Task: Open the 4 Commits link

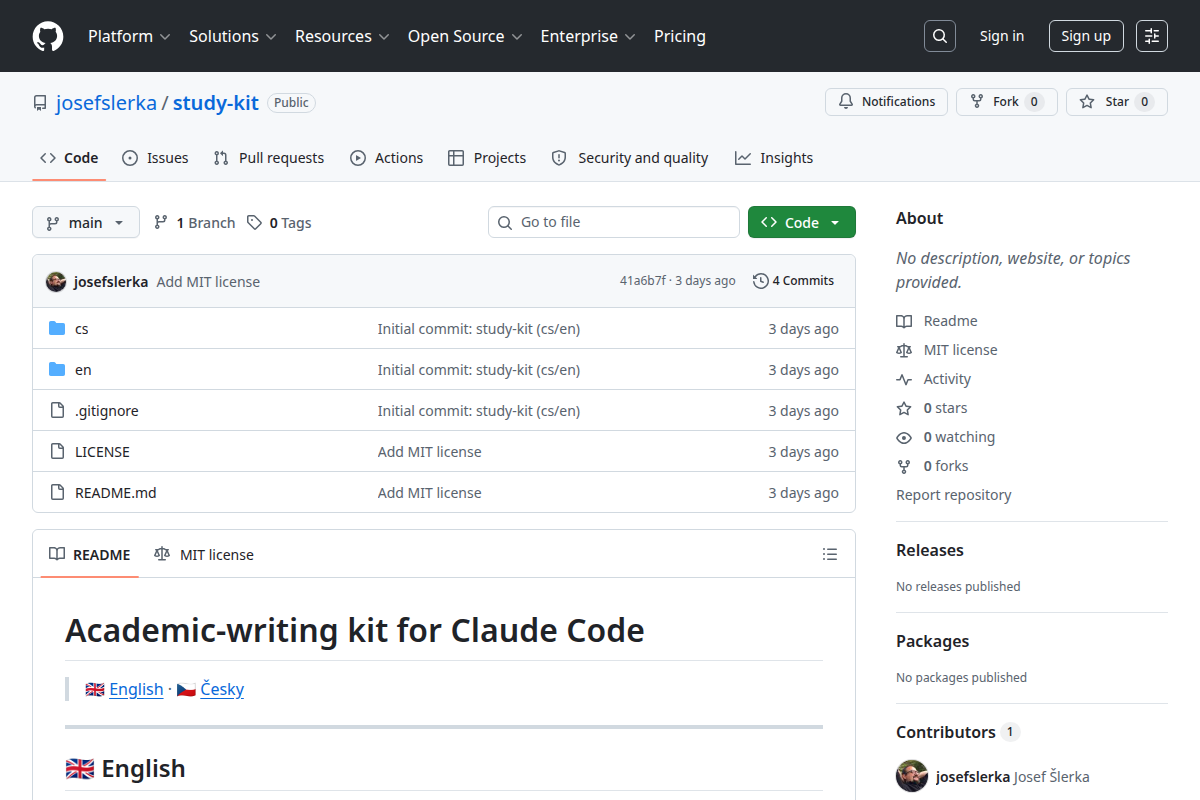Action: point(794,281)
